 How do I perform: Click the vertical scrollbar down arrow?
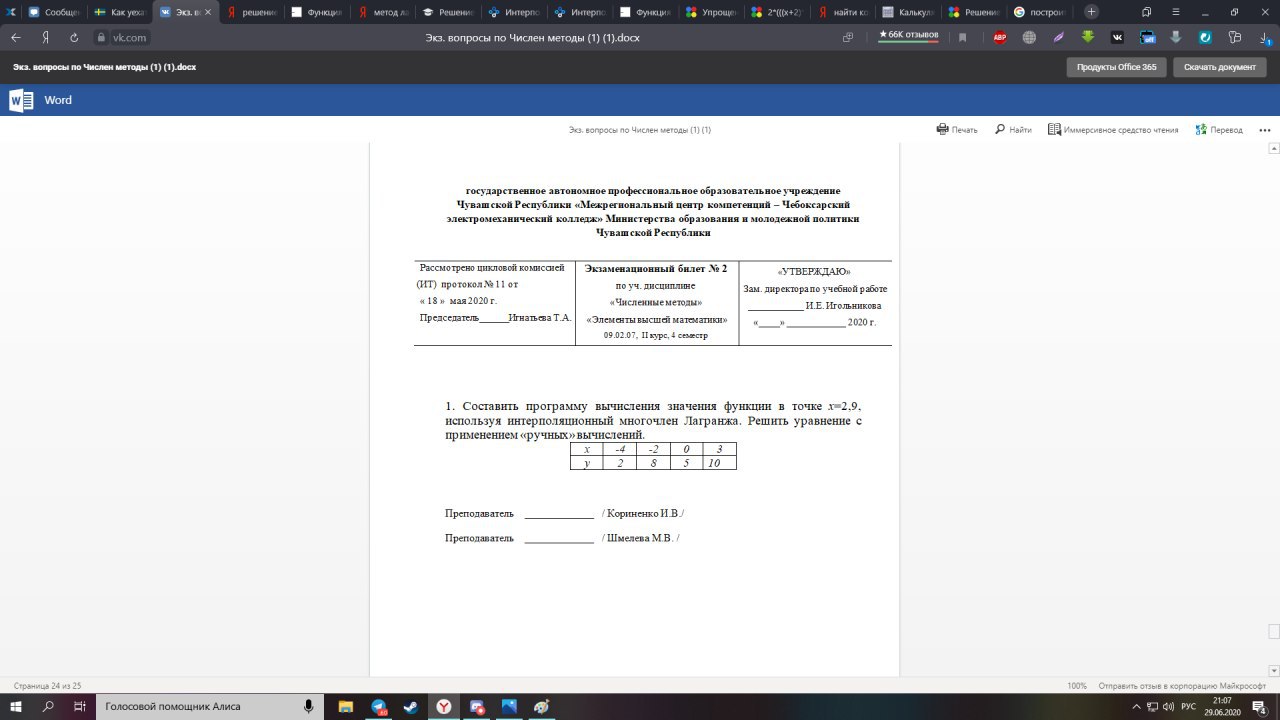tap(1274, 670)
